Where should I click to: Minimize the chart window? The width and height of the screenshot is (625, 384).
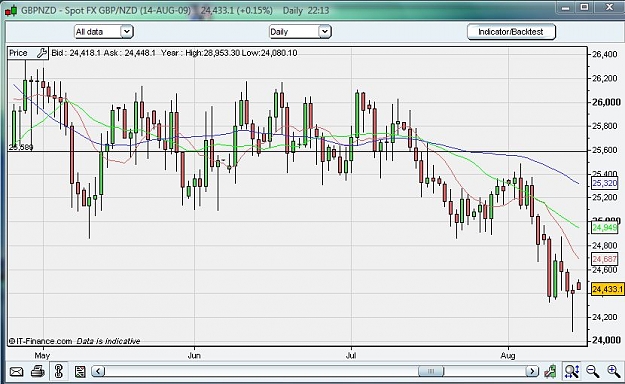tap(566, 7)
